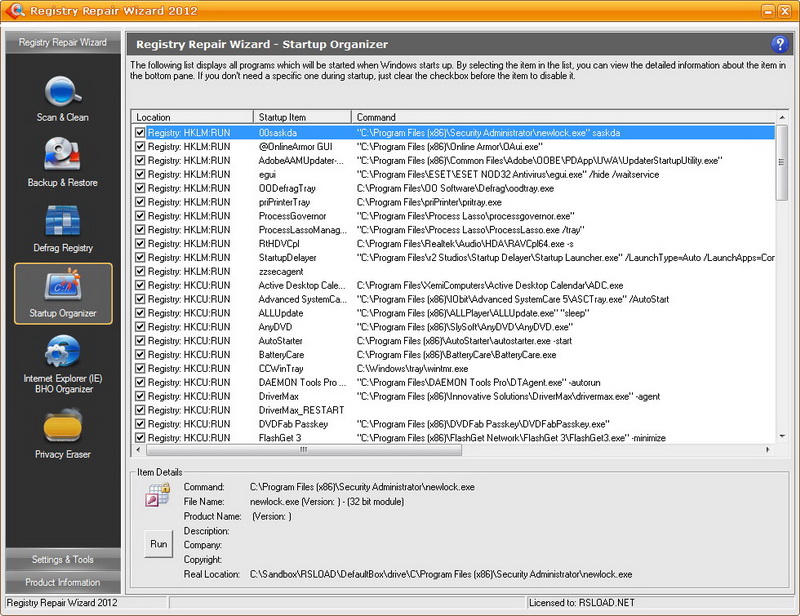Click the Run button in Item Details
The image size is (800, 616).
[x=158, y=544]
